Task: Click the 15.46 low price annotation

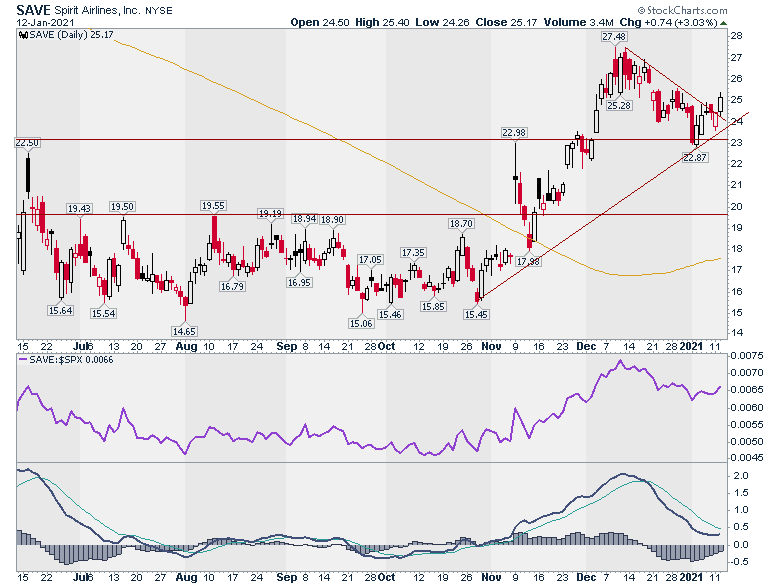Action: pos(390,314)
